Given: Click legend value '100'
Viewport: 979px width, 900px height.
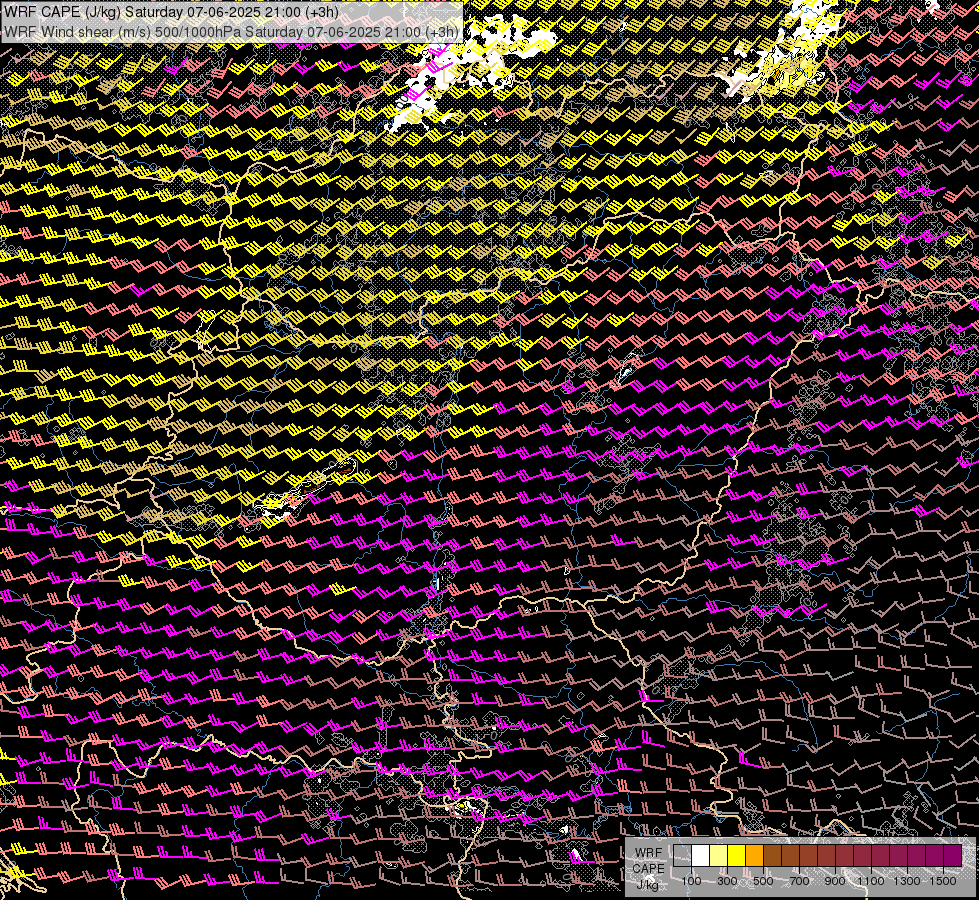Looking at the screenshot, I should coord(691,881).
